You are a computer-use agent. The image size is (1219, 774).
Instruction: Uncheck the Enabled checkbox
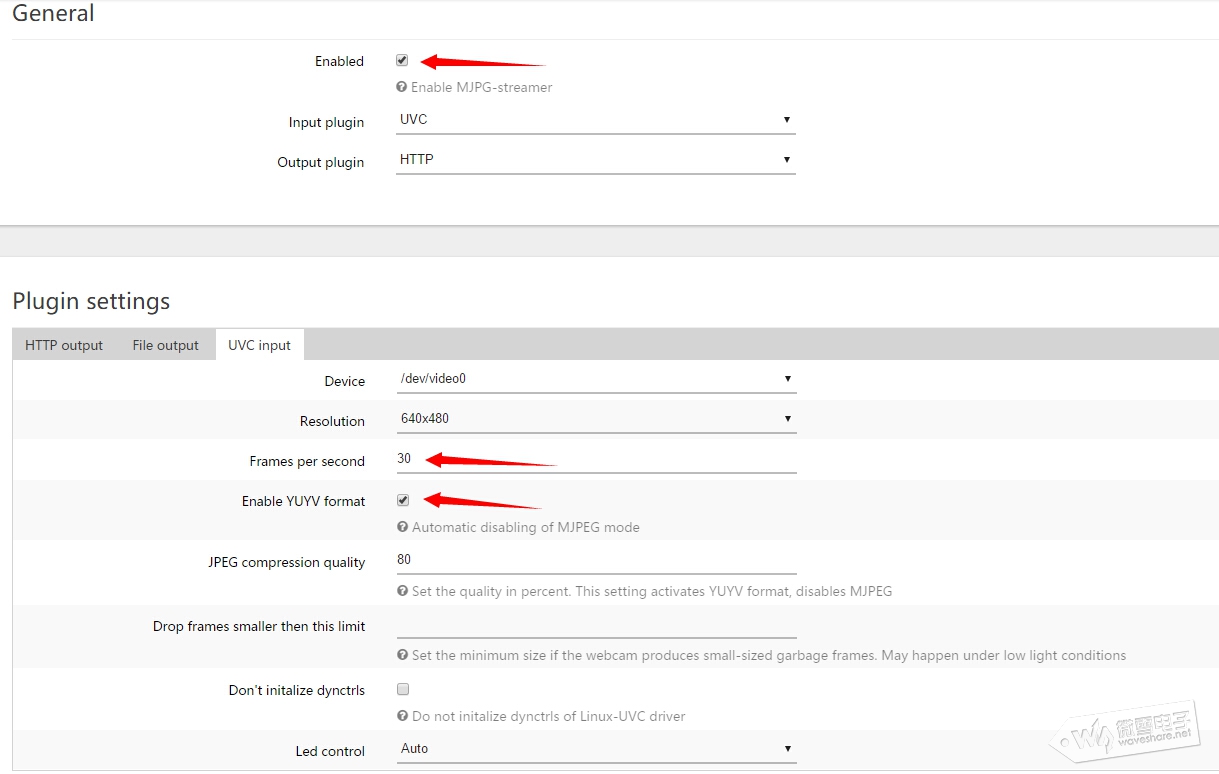coord(402,61)
